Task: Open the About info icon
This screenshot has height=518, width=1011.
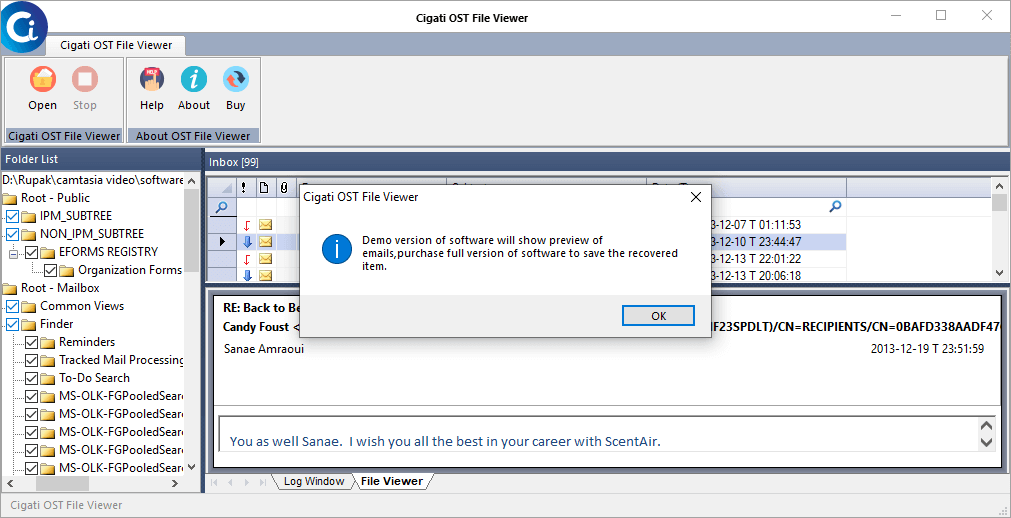Action: 193,79
